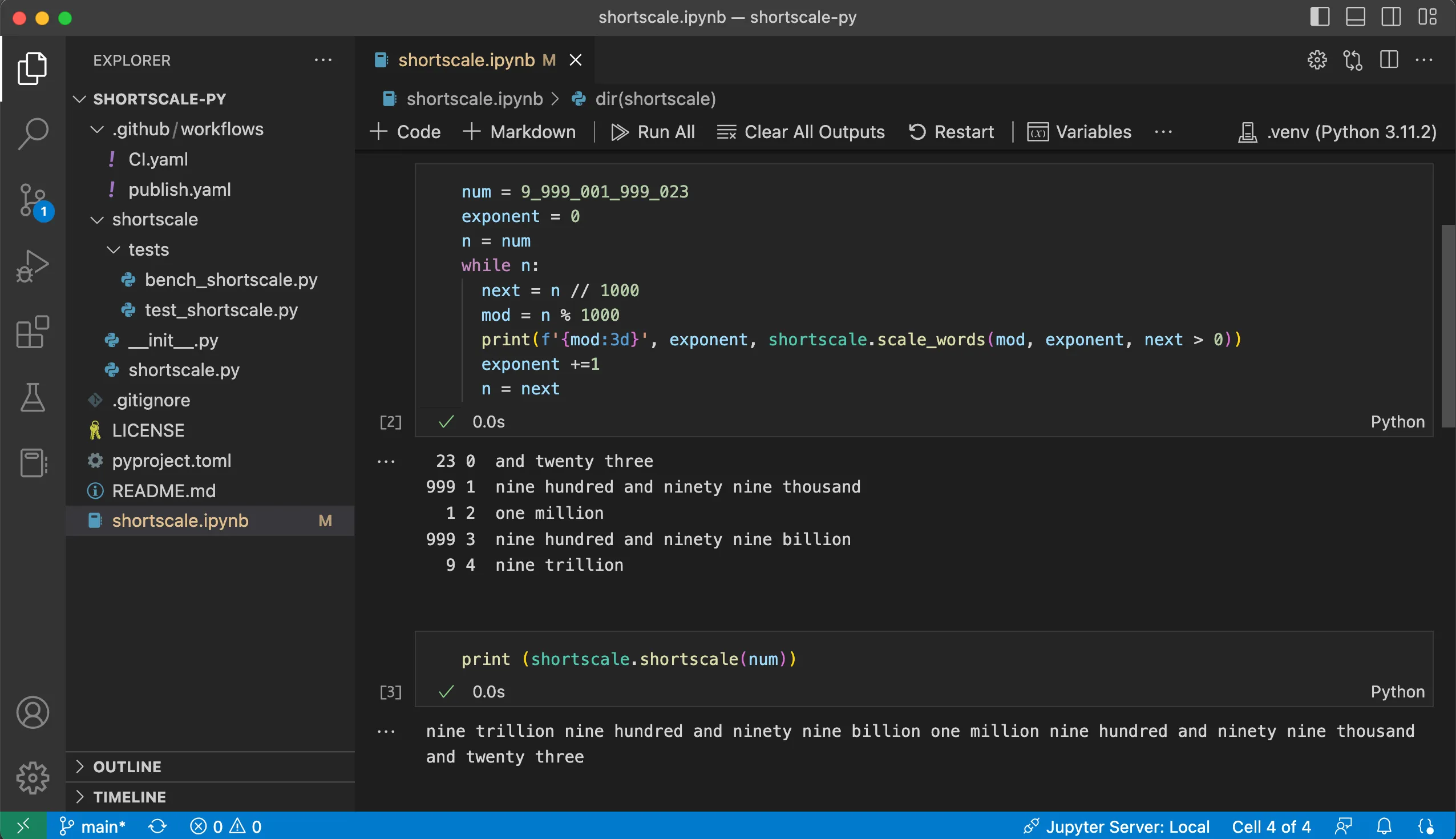Open the Search sidebar

point(33,134)
